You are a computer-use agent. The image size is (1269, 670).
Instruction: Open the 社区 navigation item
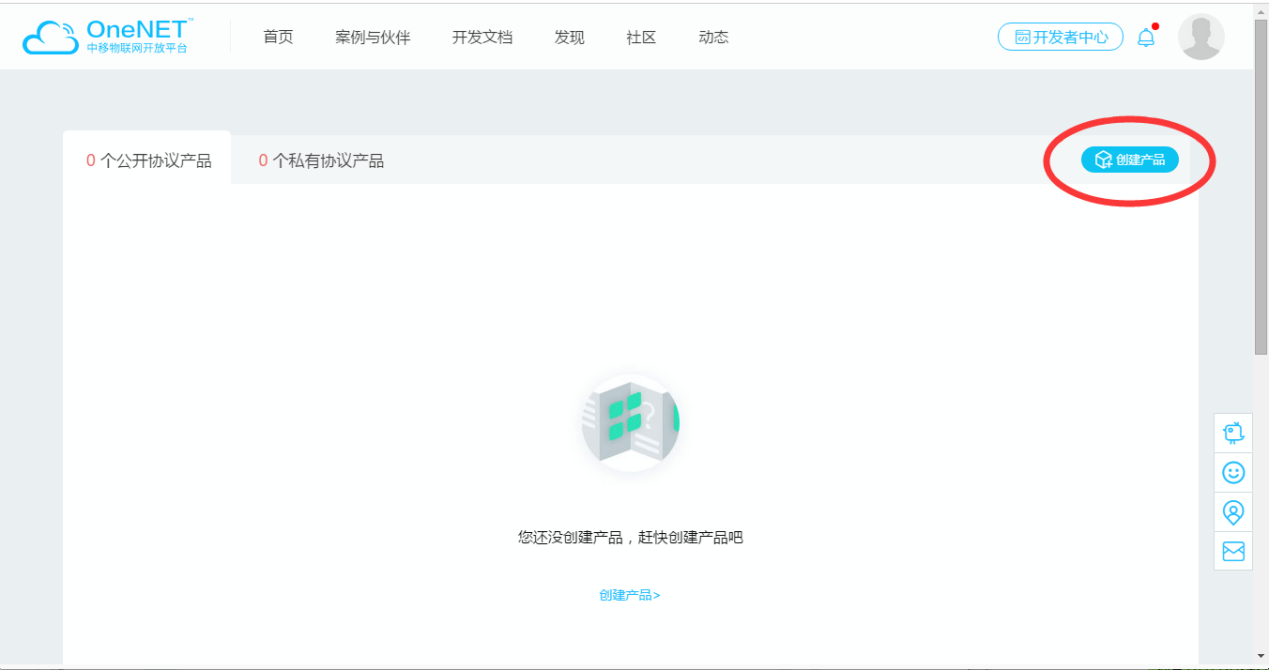tap(640, 37)
